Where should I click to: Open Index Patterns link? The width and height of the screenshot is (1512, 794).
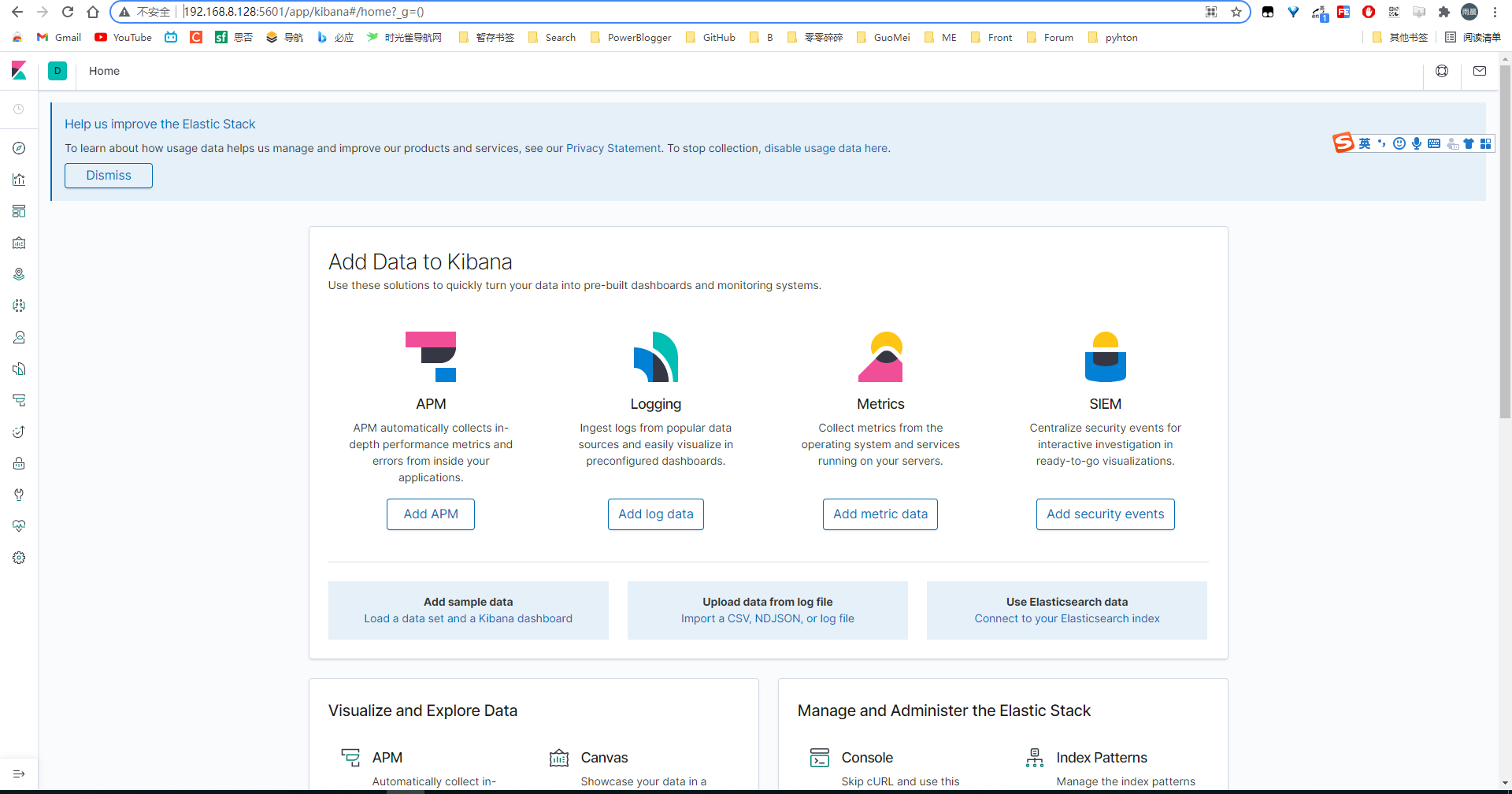pos(1102,758)
